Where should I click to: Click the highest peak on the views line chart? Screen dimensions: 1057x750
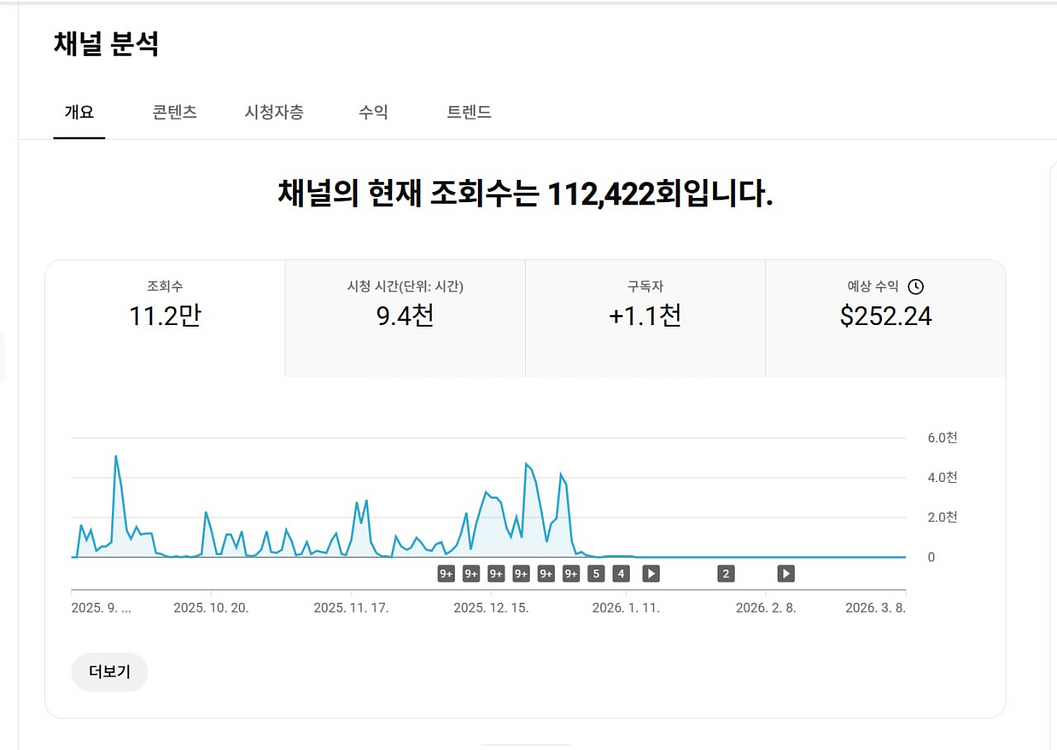[x=116, y=457]
